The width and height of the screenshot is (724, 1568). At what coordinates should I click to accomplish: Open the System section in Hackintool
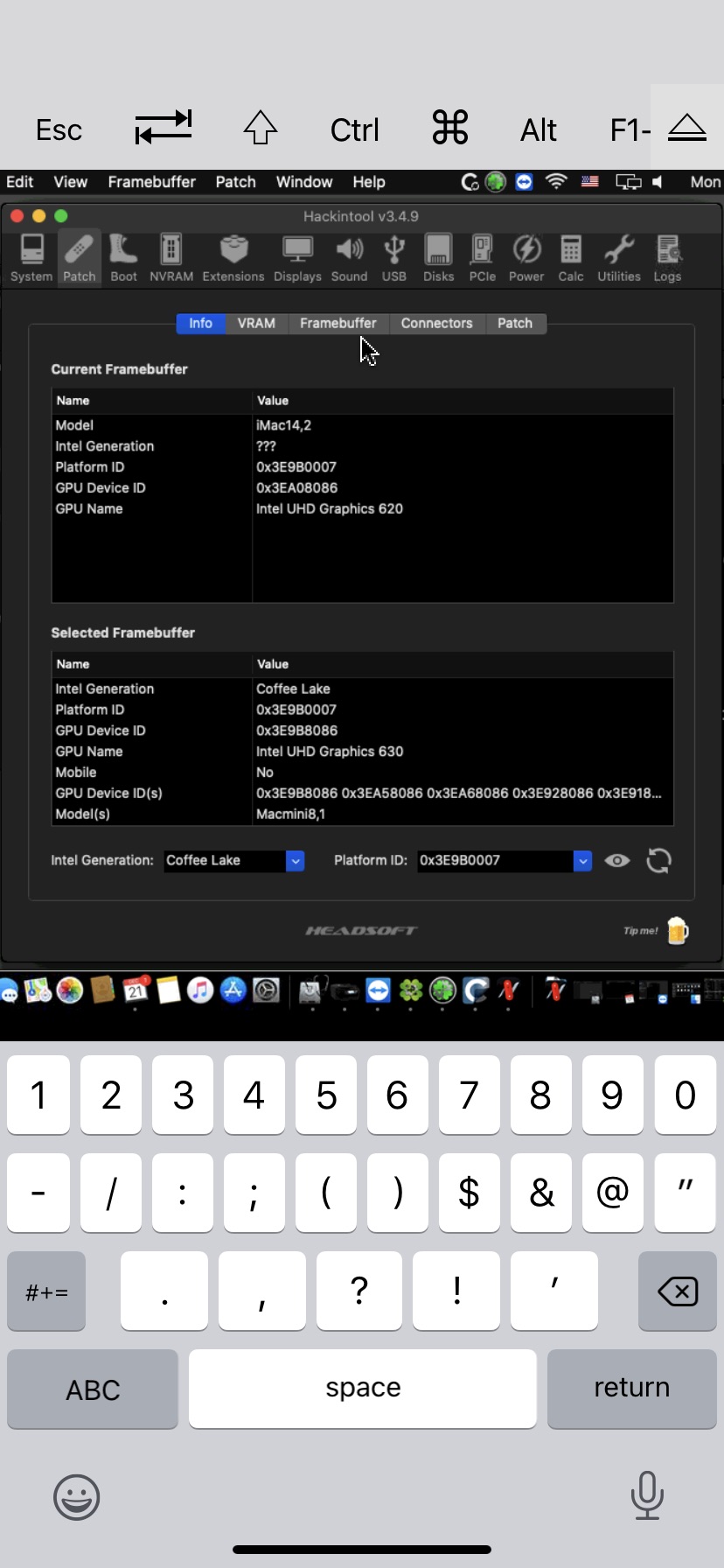(x=31, y=258)
